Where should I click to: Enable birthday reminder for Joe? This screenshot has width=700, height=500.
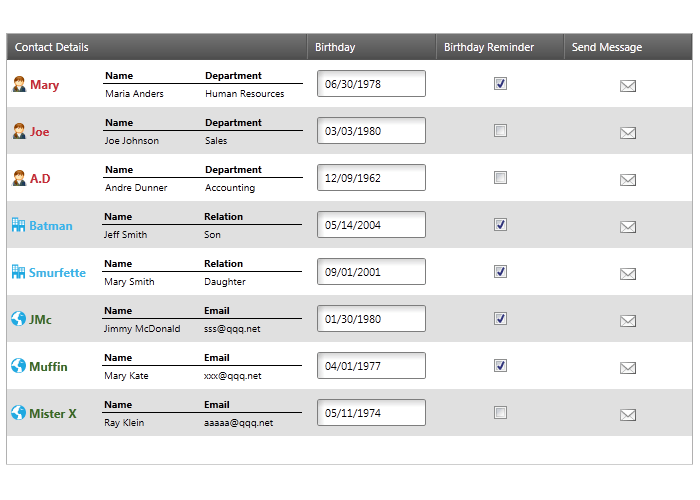pos(501,131)
